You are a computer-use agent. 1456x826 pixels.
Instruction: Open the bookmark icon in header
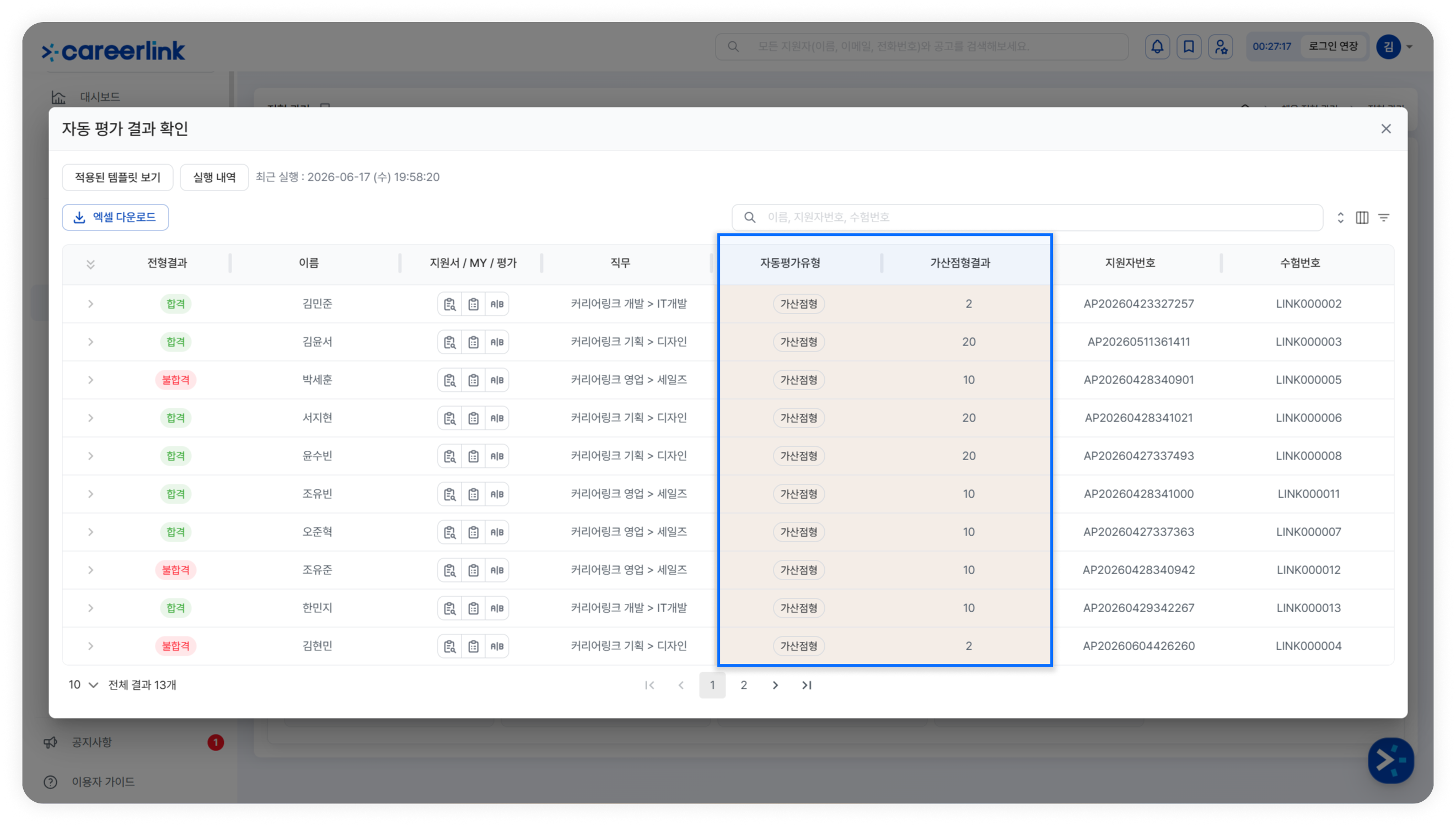tap(1189, 46)
